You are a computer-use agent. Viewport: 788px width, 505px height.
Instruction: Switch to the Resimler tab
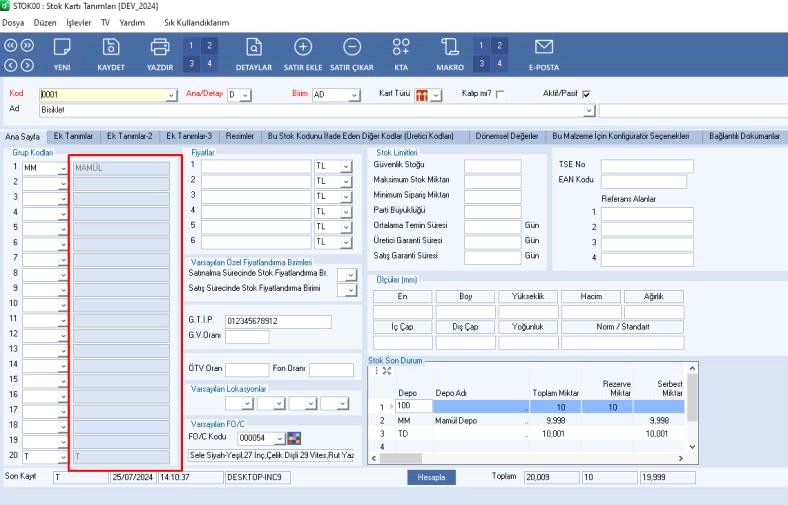click(240, 136)
